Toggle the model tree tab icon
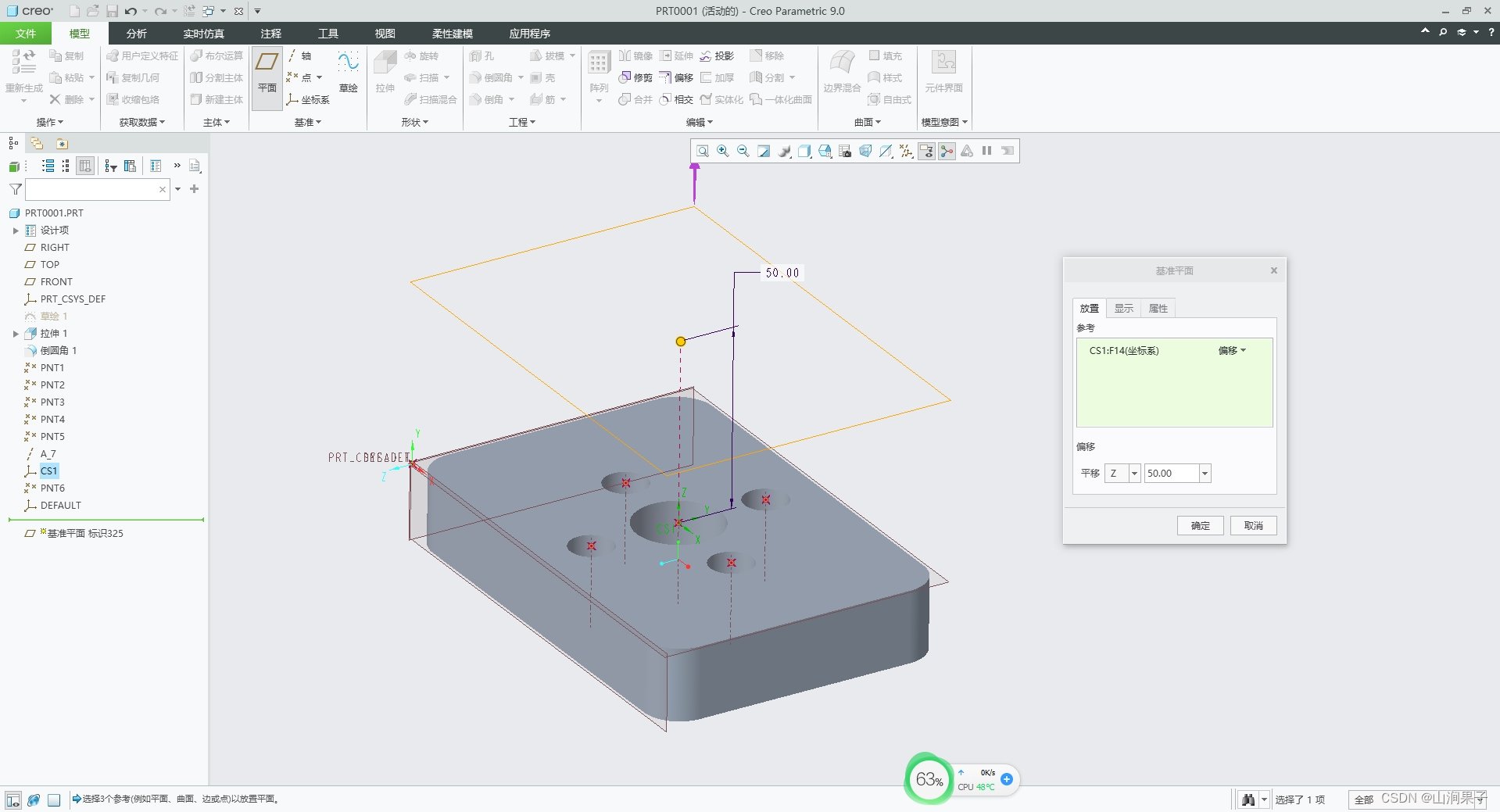This screenshot has height=812, width=1500. click(x=13, y=143)
